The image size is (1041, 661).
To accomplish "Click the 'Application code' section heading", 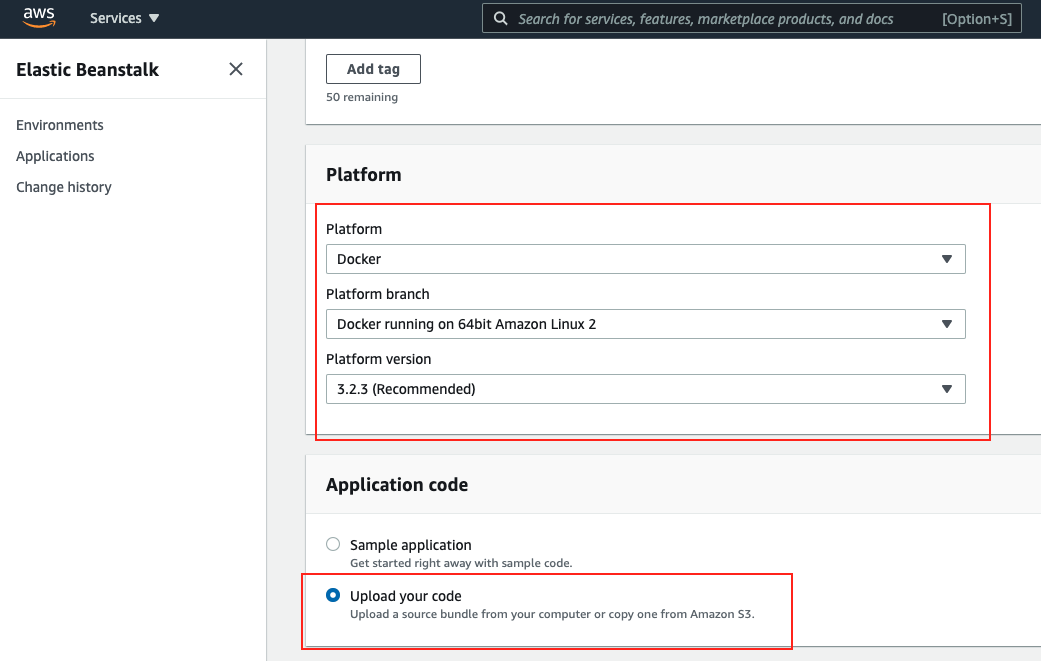I will [x=397, y=484].
